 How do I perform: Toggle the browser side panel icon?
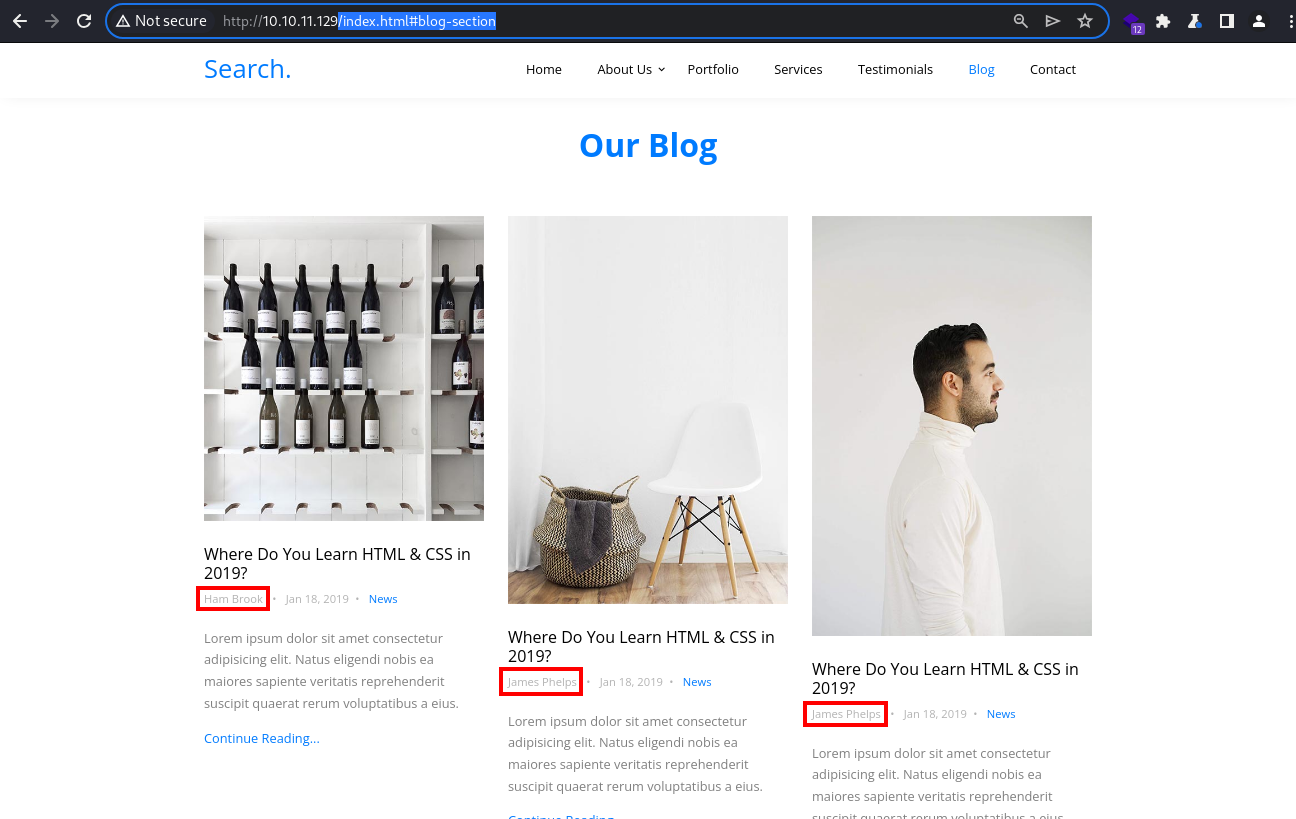[x=1227, y=21]
